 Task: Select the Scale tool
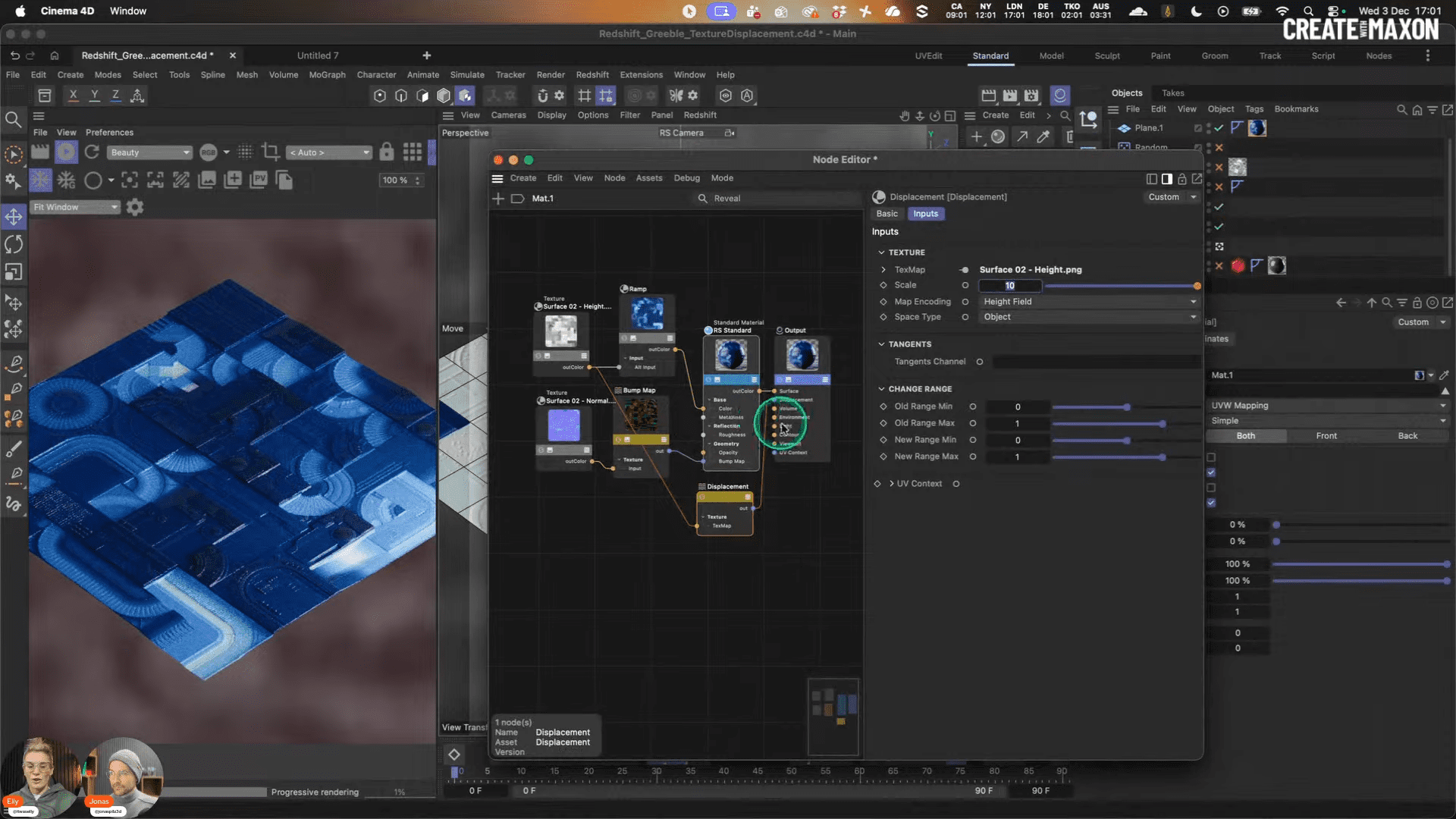coord(14,271)
